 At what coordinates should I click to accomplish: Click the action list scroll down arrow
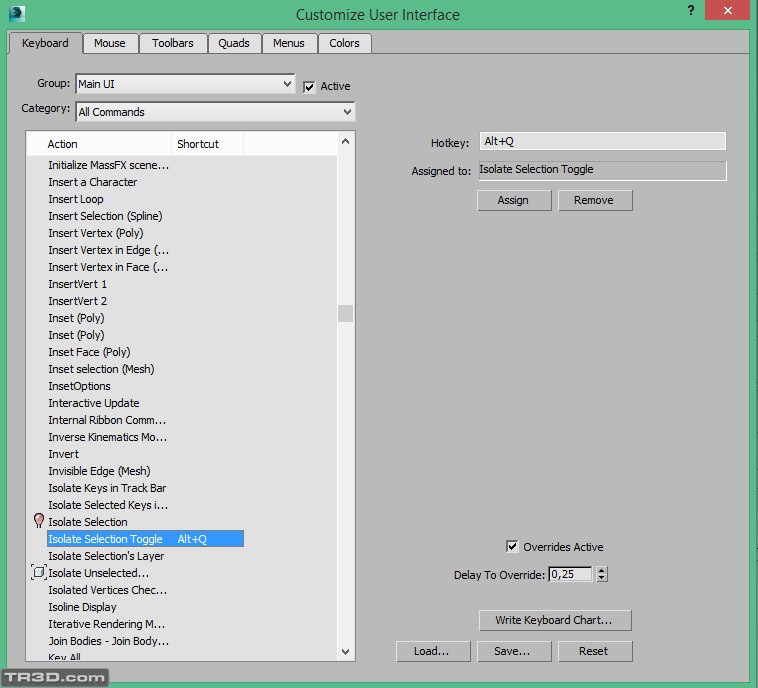point(345,651)
